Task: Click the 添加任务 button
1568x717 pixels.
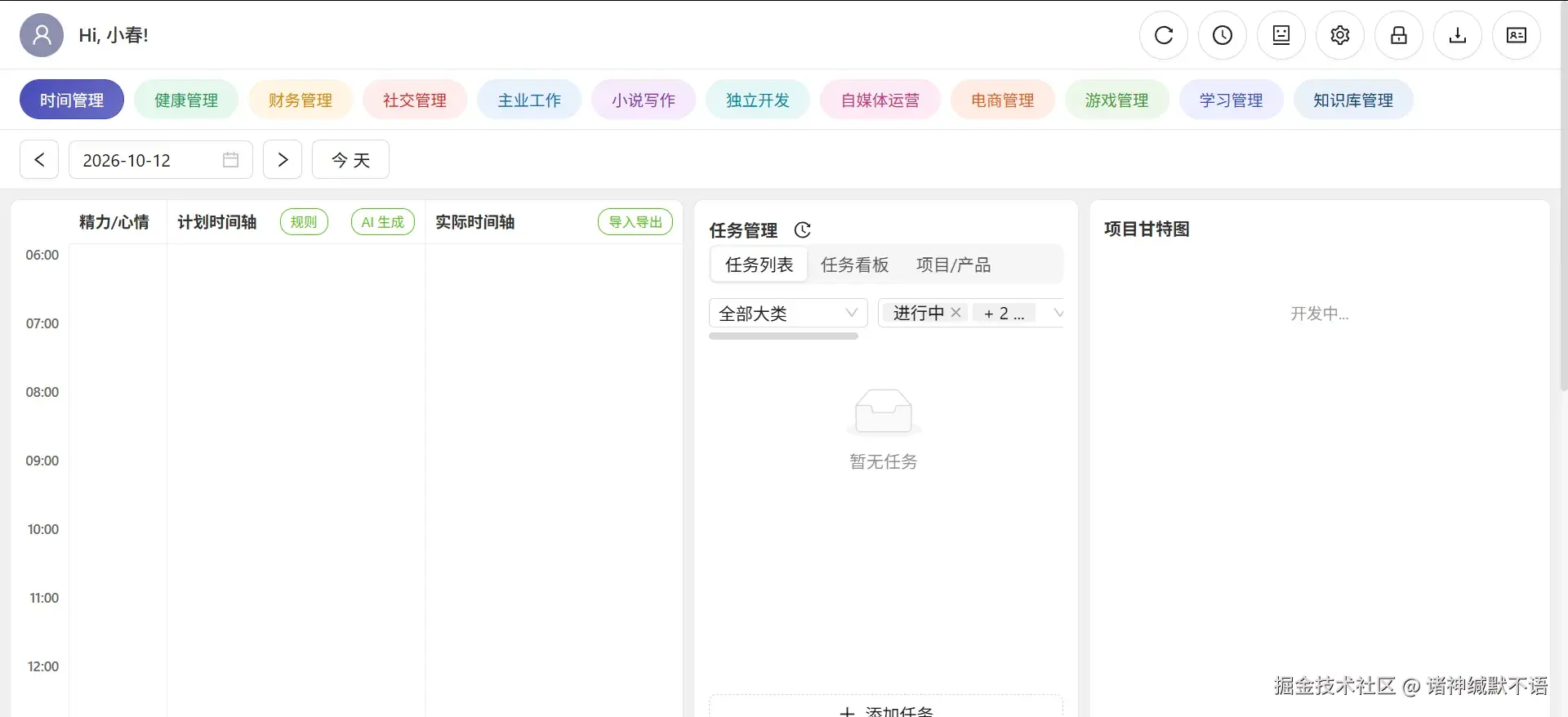Action: (886, 707)
